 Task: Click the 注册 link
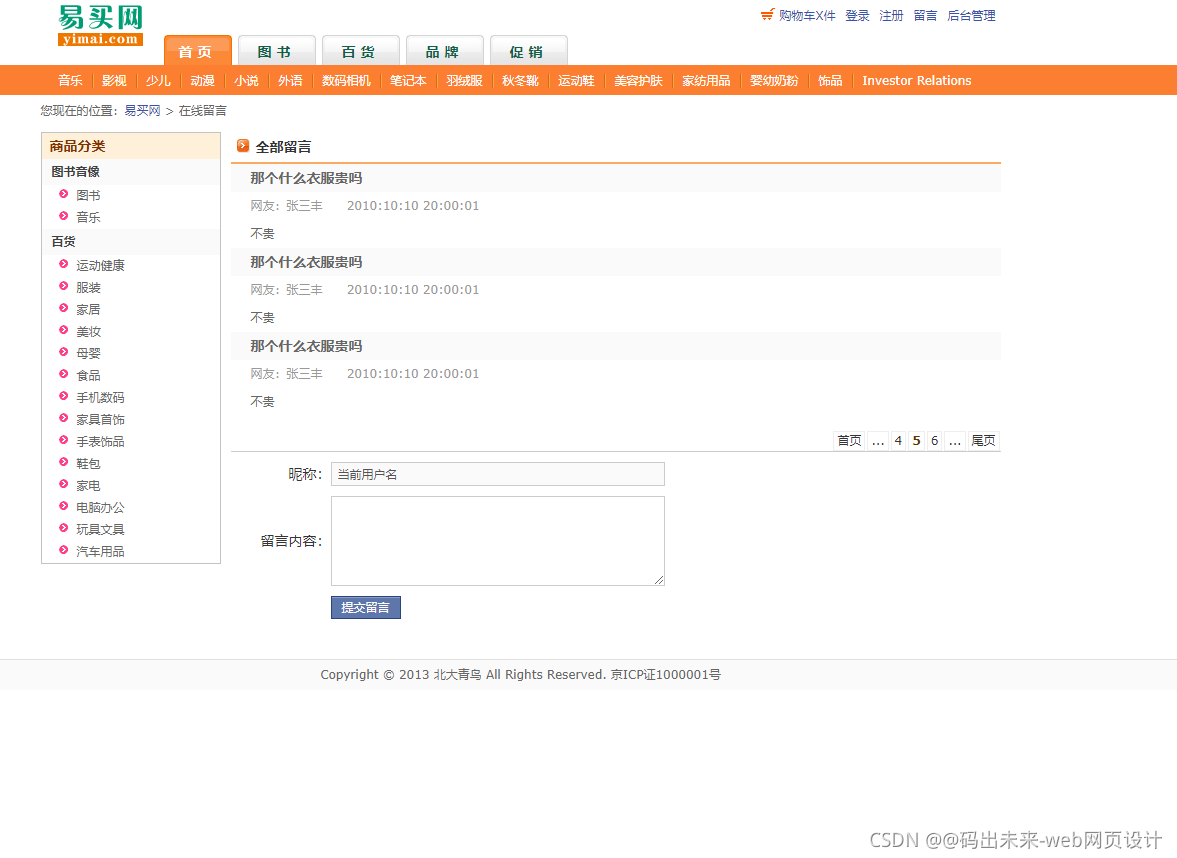(x=891, y=15)
